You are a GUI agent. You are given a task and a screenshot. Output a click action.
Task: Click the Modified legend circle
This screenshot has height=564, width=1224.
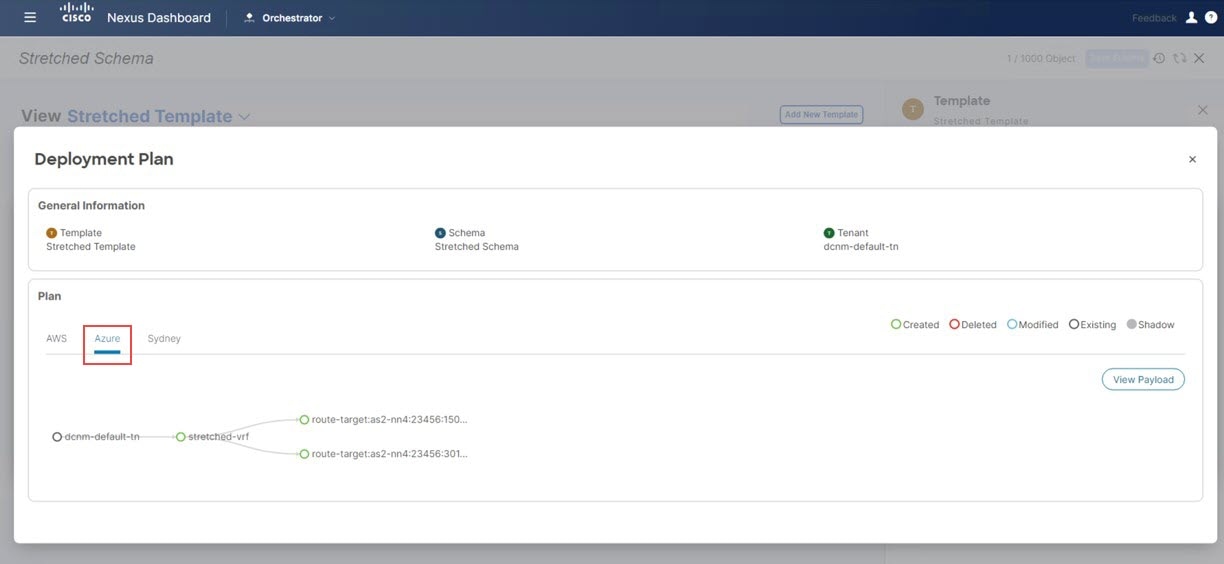pyautogui.click(x=1012, y=324)
